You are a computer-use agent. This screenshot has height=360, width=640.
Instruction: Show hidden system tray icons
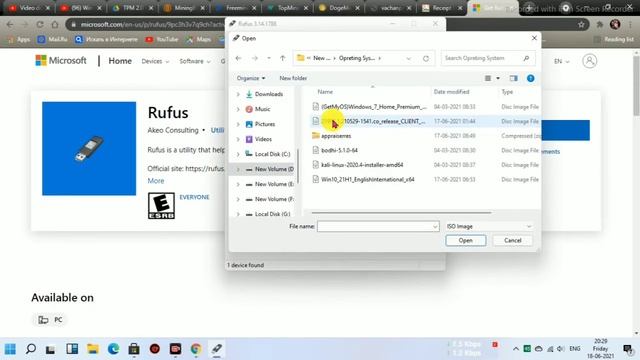click(516, 349)
